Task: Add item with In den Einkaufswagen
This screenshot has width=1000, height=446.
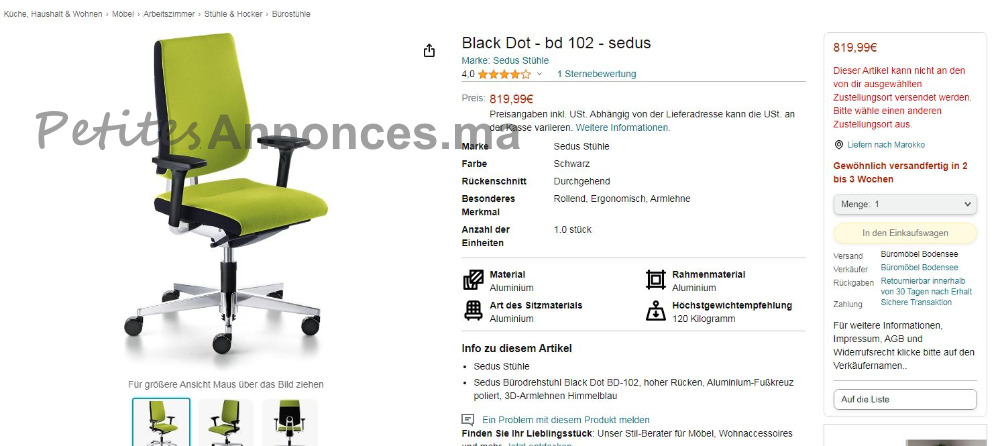Action: coord(904,233)
